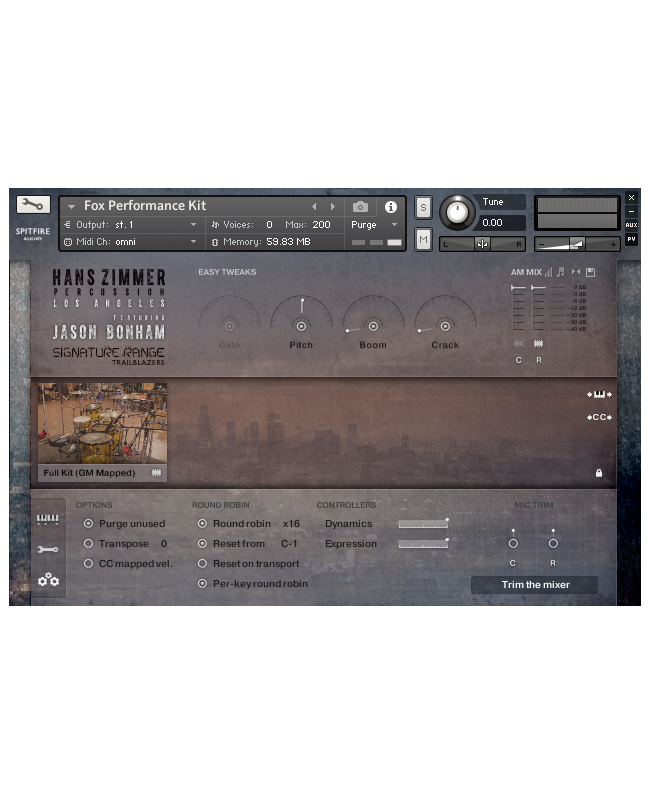Toggle the R microphone chip loader

pyautogui.click(x=538, y=344)
